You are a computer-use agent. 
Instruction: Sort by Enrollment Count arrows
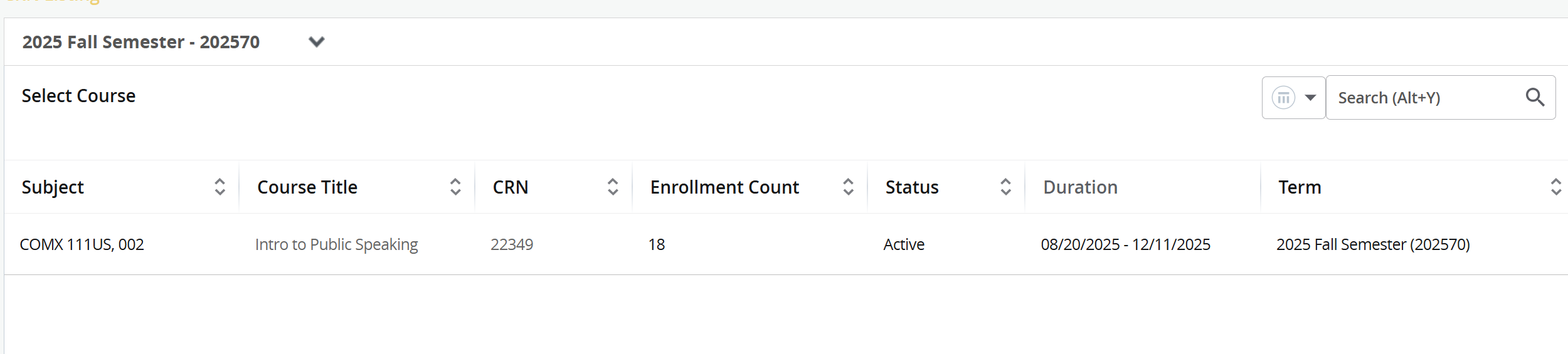(x=848, y=187)
